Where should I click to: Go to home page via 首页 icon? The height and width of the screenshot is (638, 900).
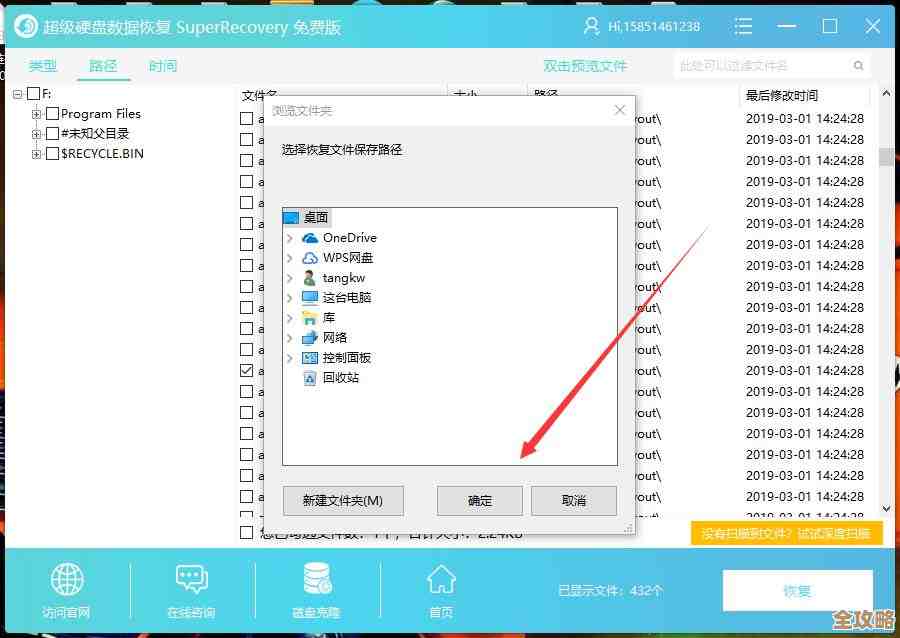[x=441, y=590]
